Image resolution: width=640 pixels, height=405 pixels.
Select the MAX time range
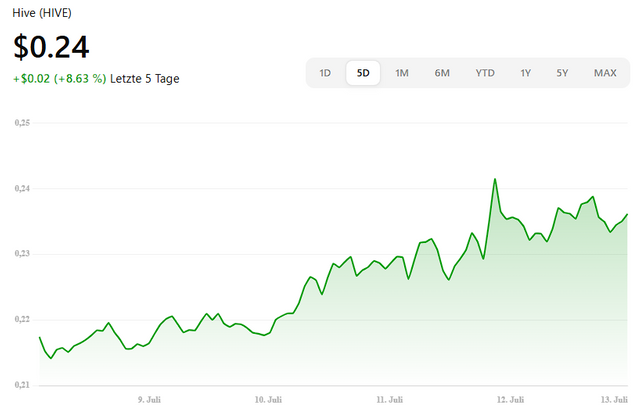[605, 73]
